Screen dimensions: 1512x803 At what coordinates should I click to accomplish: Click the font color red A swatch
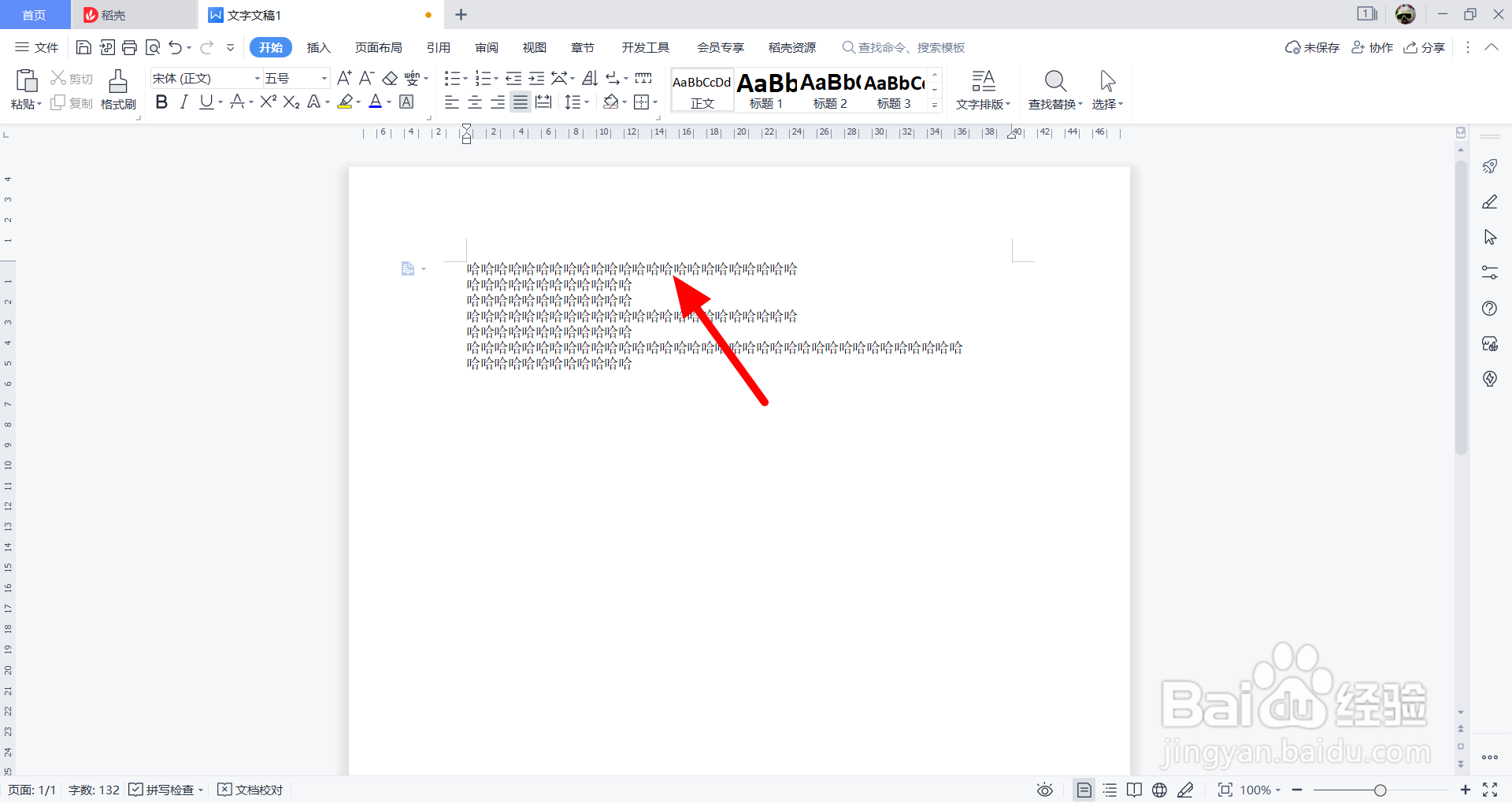(x=376, y=102)
